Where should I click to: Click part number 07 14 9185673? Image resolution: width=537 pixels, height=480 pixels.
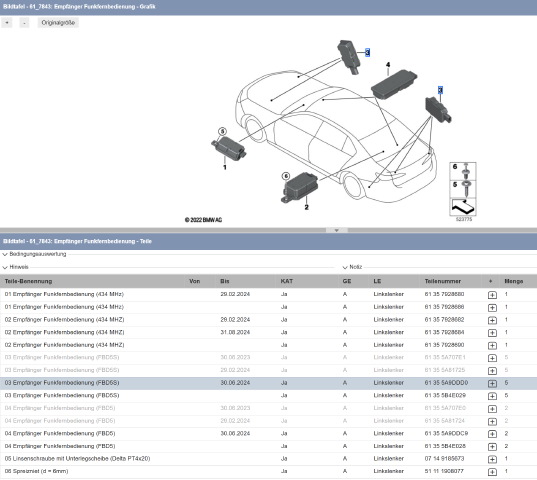coord(444,459)
